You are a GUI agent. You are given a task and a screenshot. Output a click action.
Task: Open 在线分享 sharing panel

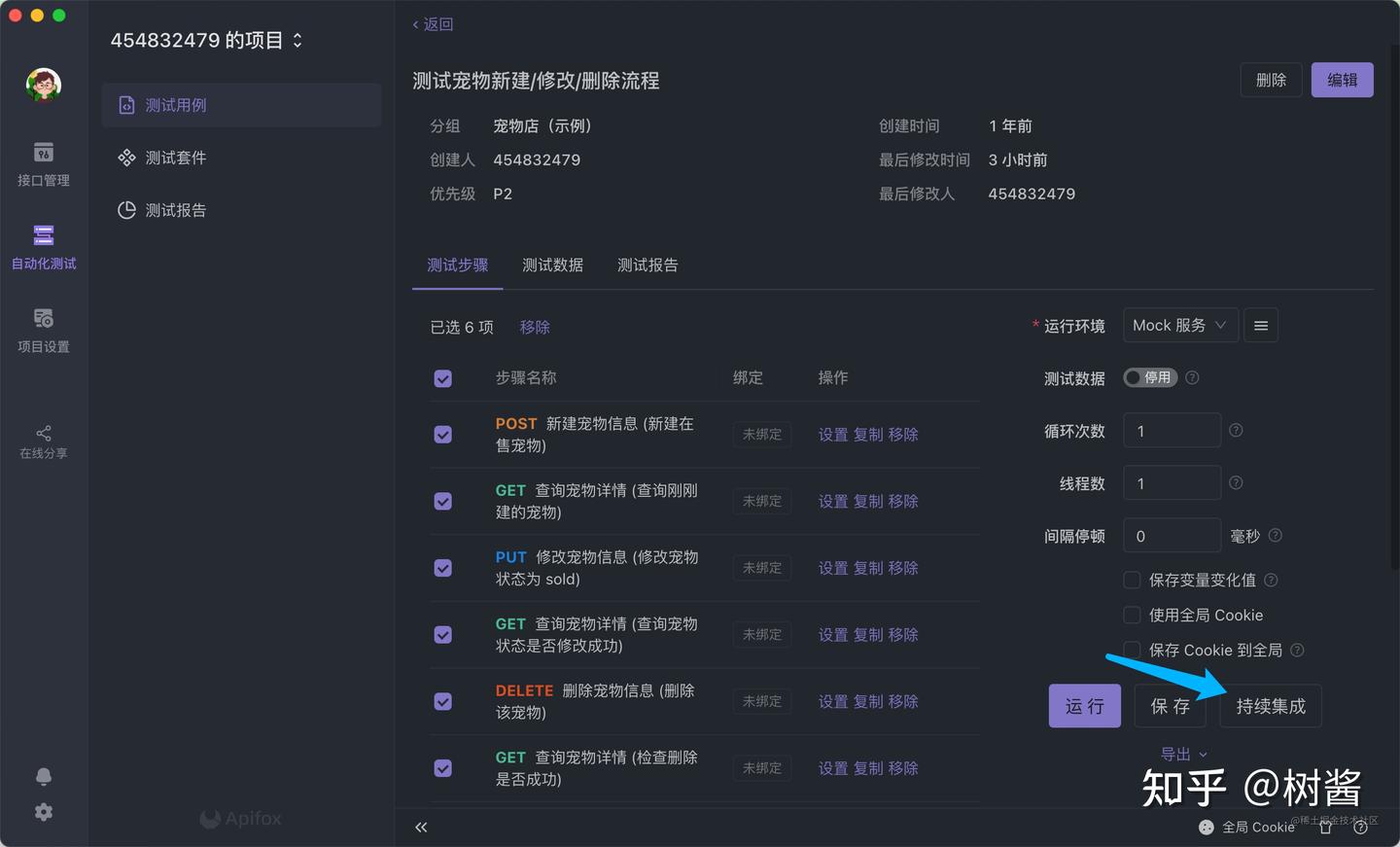click(x=44, y=441)
